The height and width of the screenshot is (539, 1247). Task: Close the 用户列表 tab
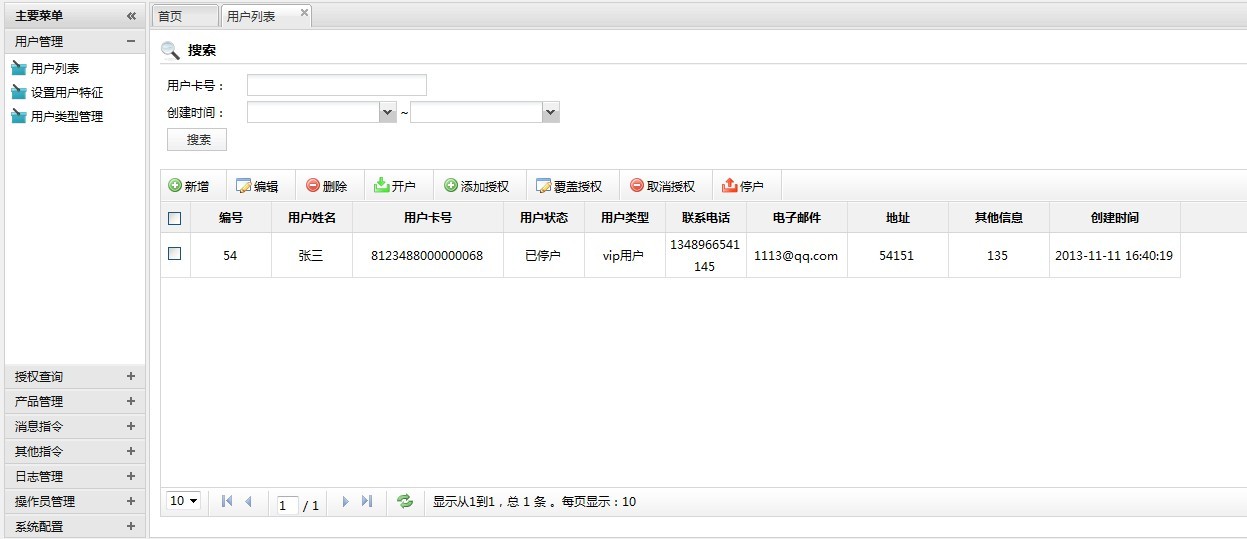pyautogui.click(x=304, y=13)
